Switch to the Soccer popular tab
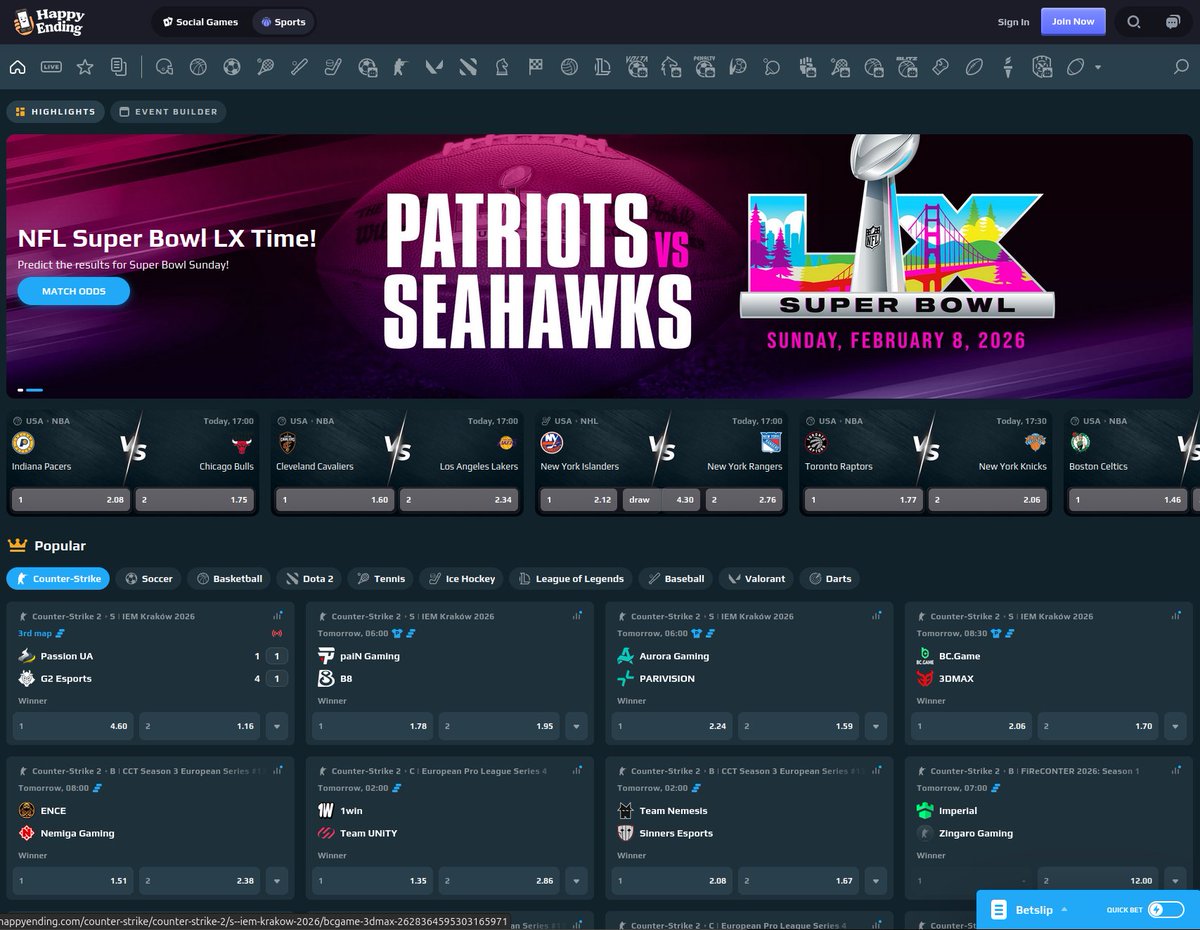This screenshot has height=930, width=1200. point(148,578)
